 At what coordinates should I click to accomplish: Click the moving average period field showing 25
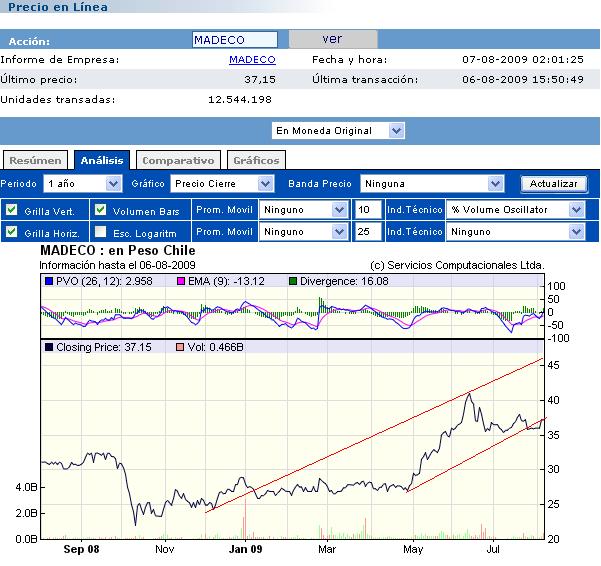tap(368, 231)
